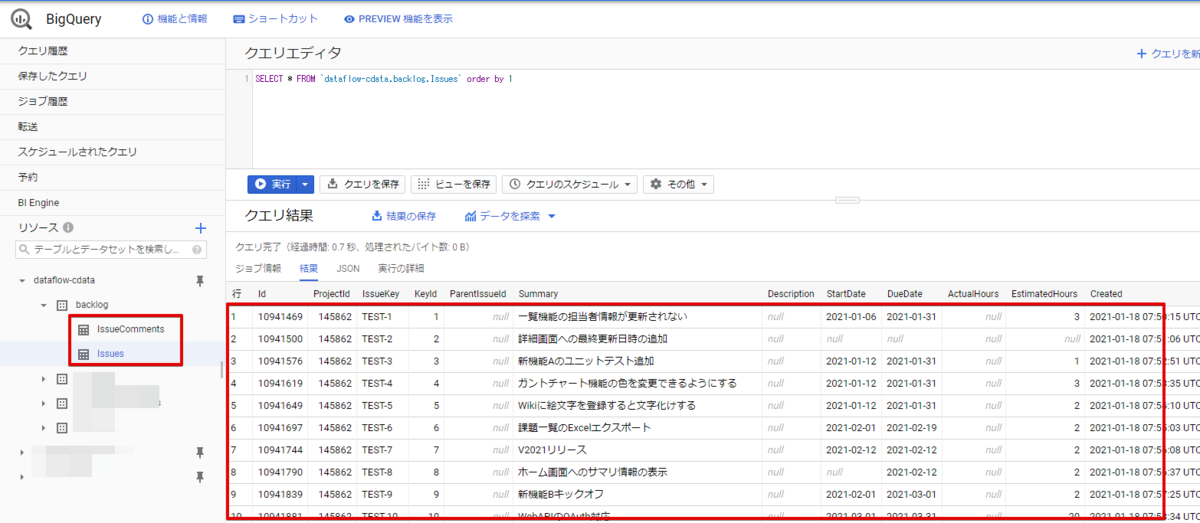Click IssueKey cell TEST-3

coord(378,361)
